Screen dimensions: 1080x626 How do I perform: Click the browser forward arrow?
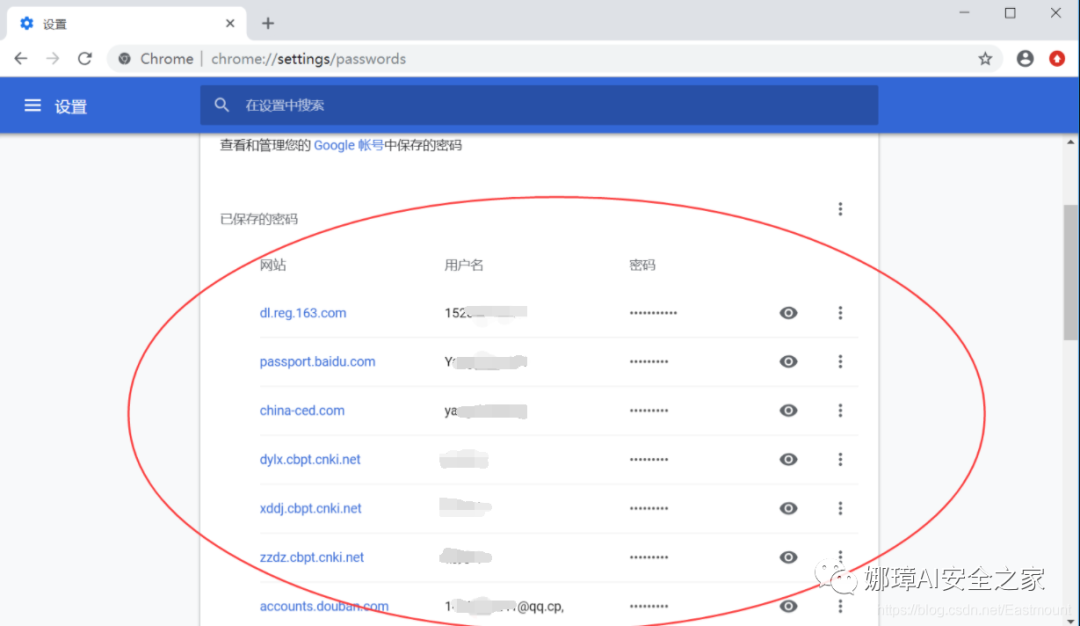tap(53, 59)
